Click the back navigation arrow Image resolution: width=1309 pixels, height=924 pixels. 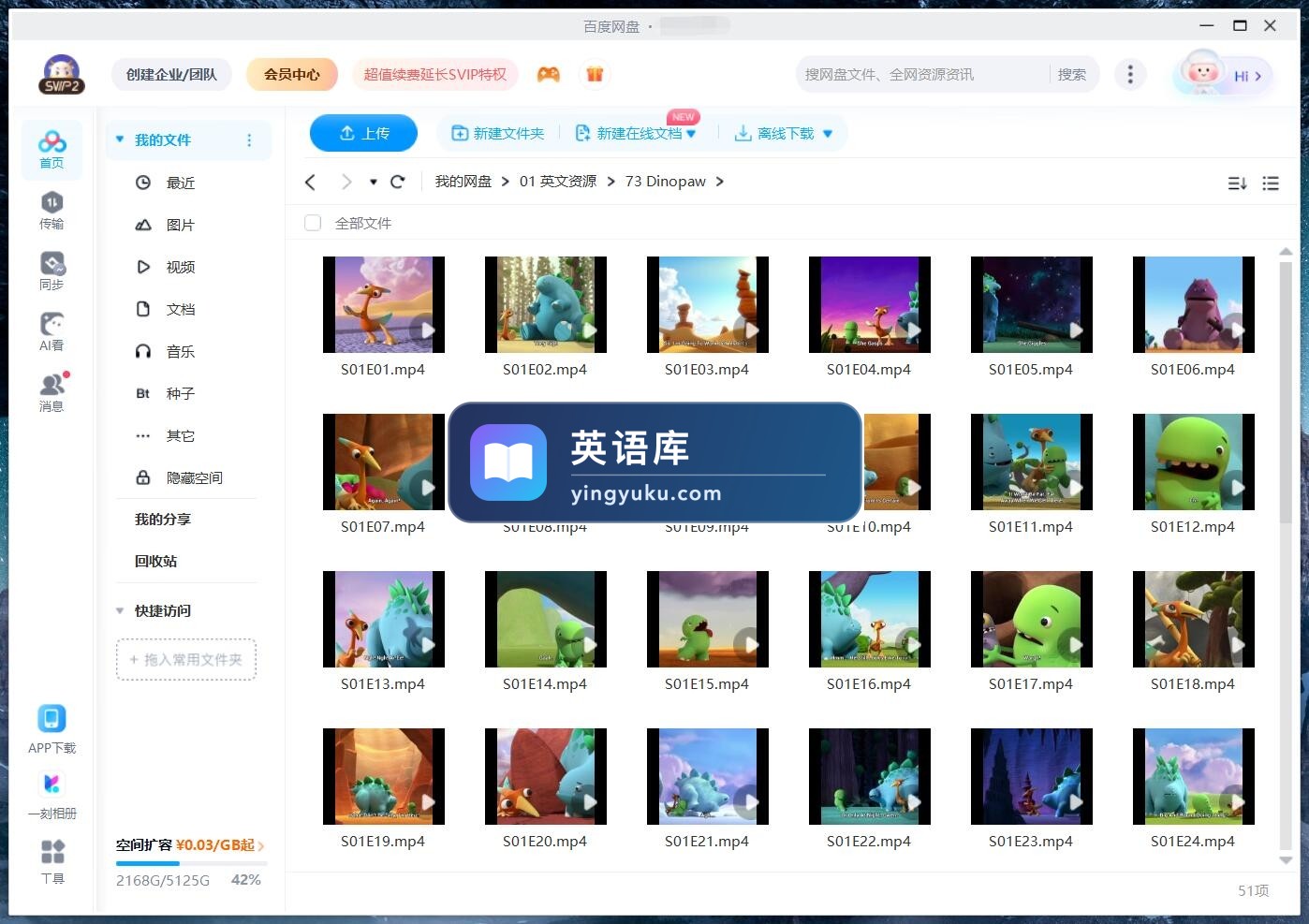[311, 182]
